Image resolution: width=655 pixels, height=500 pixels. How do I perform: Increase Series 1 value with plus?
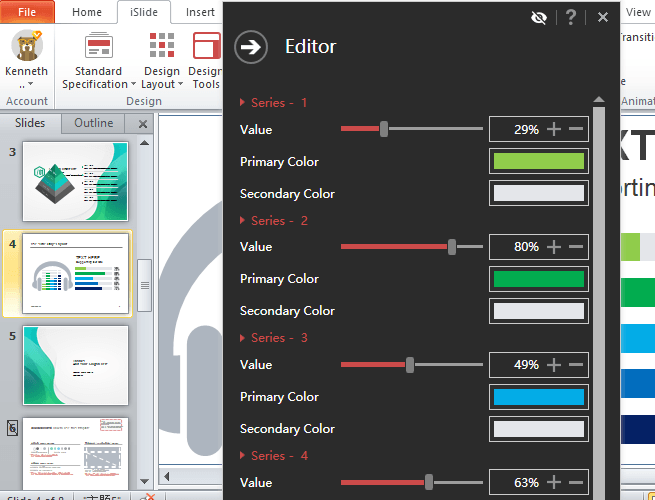554,129
